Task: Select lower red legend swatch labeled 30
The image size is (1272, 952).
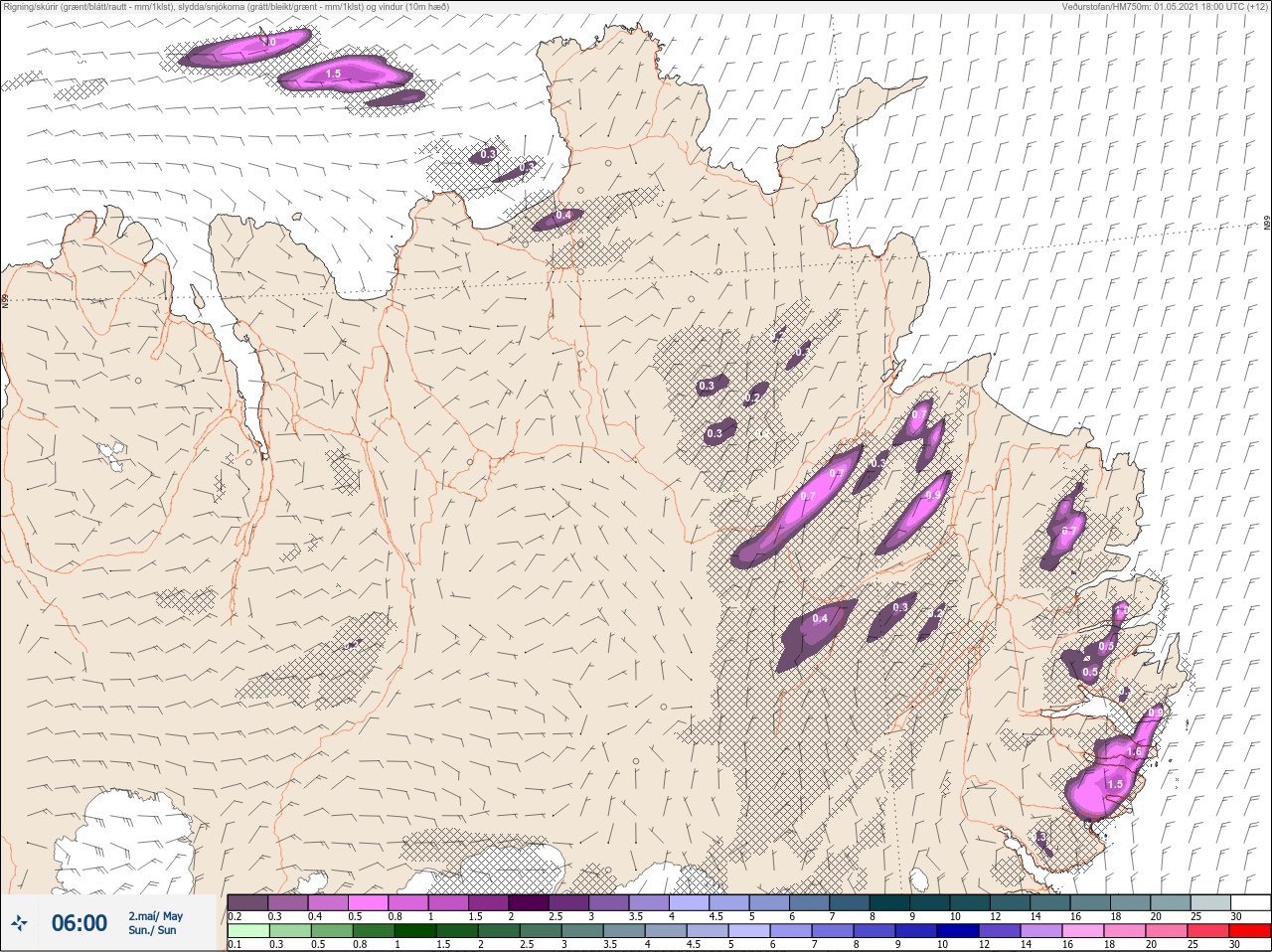Action: pos(1250,931)
